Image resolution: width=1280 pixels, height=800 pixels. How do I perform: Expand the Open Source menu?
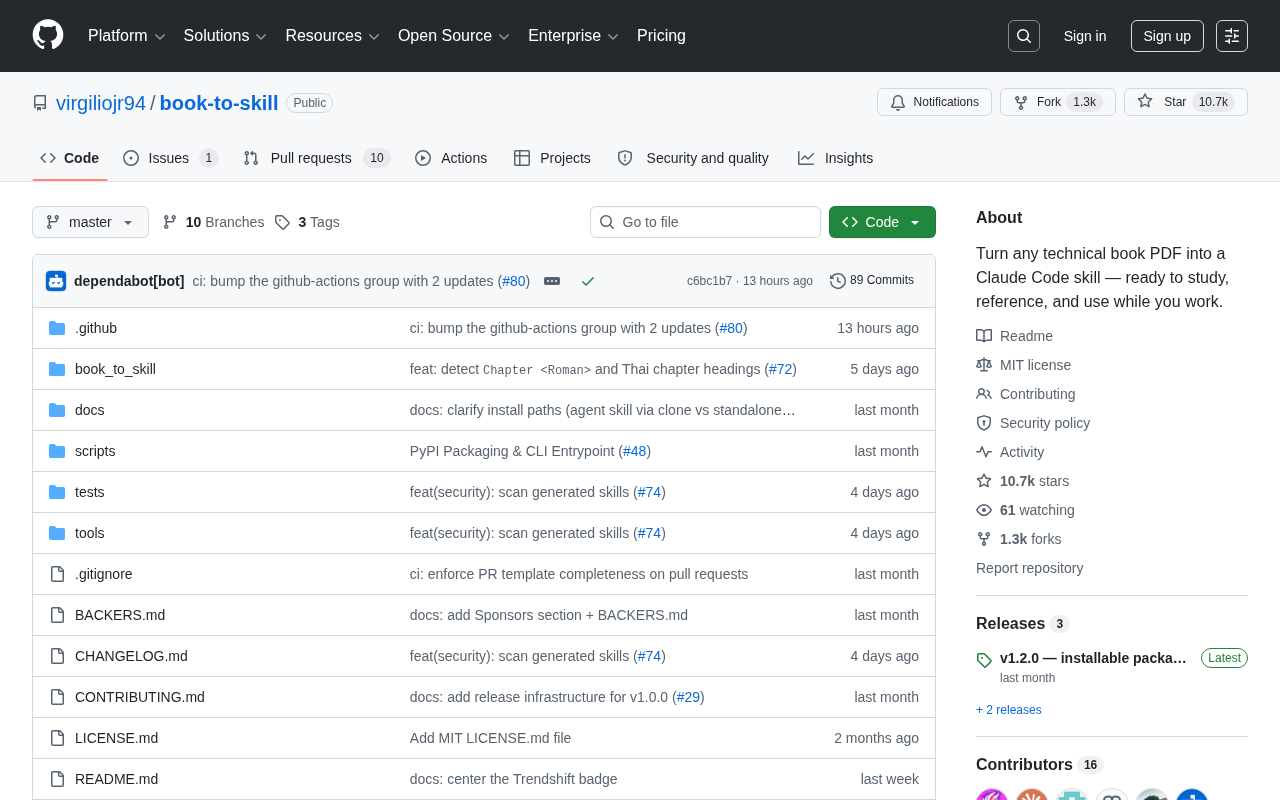click(x=454, y=36)
